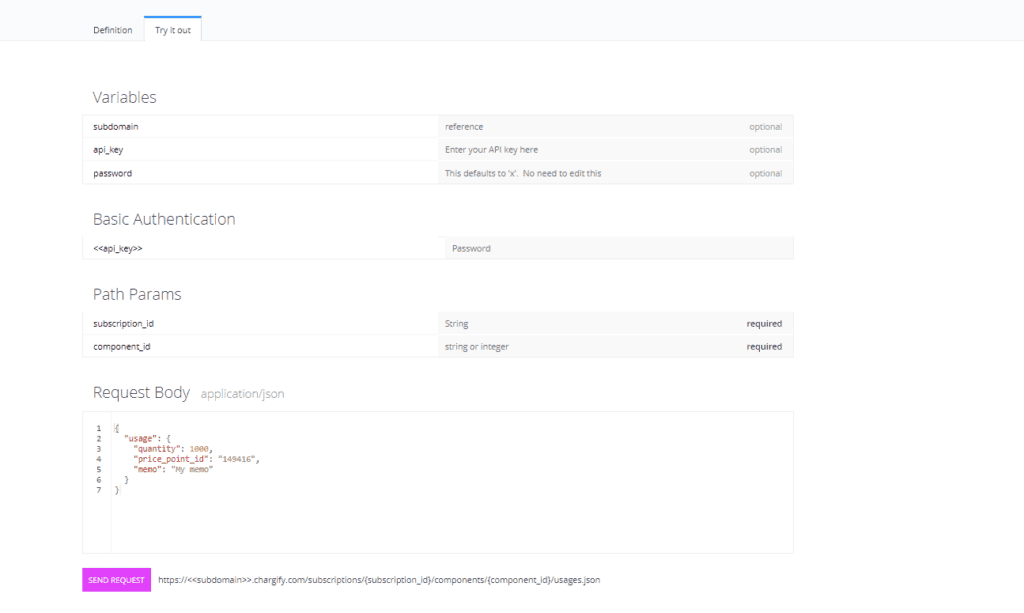The image size is (1024, 613).
Task: Focus the api_key input field
Action: click(615, 149)
